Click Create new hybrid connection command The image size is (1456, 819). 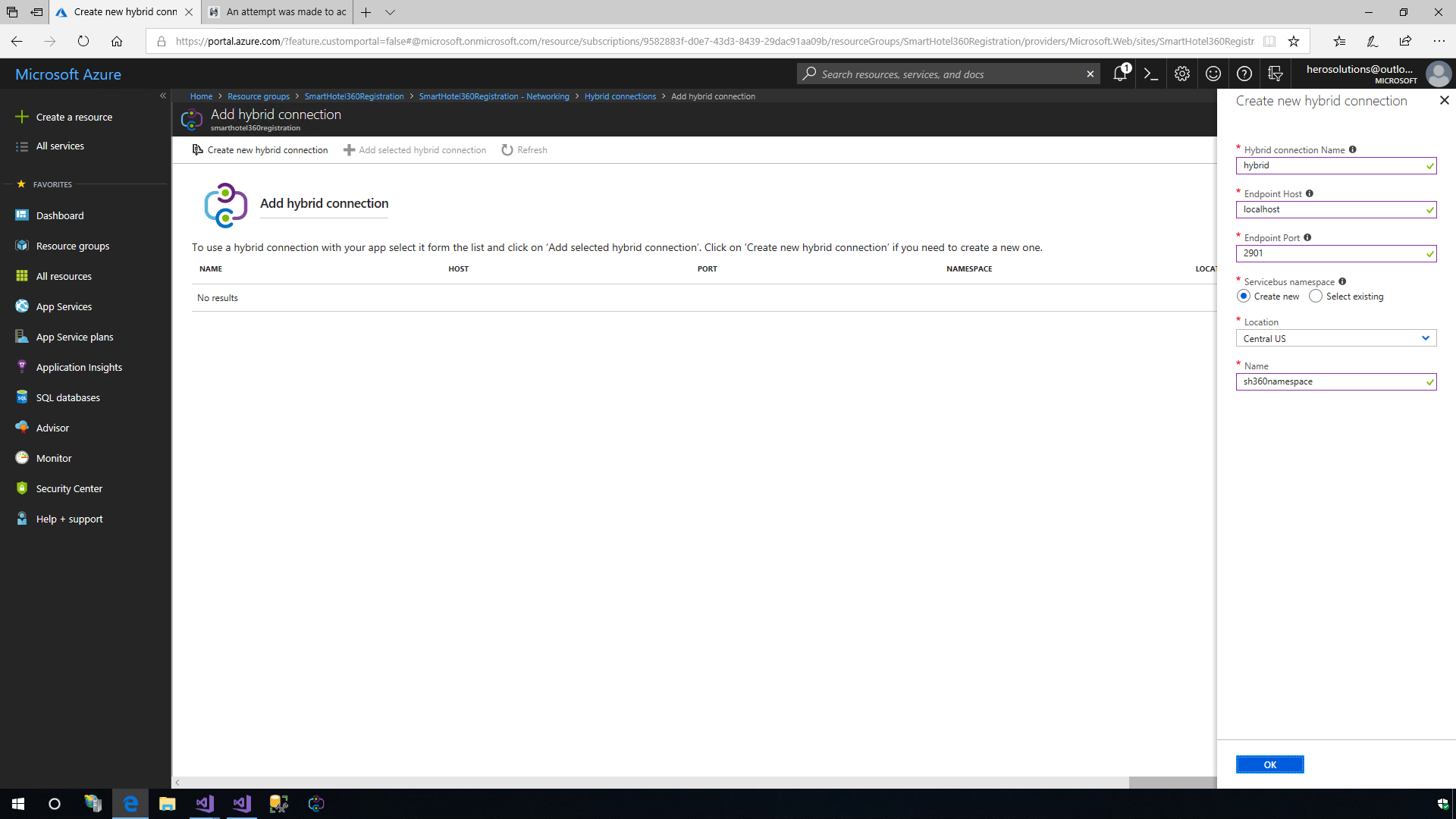[x=260, y=150]
